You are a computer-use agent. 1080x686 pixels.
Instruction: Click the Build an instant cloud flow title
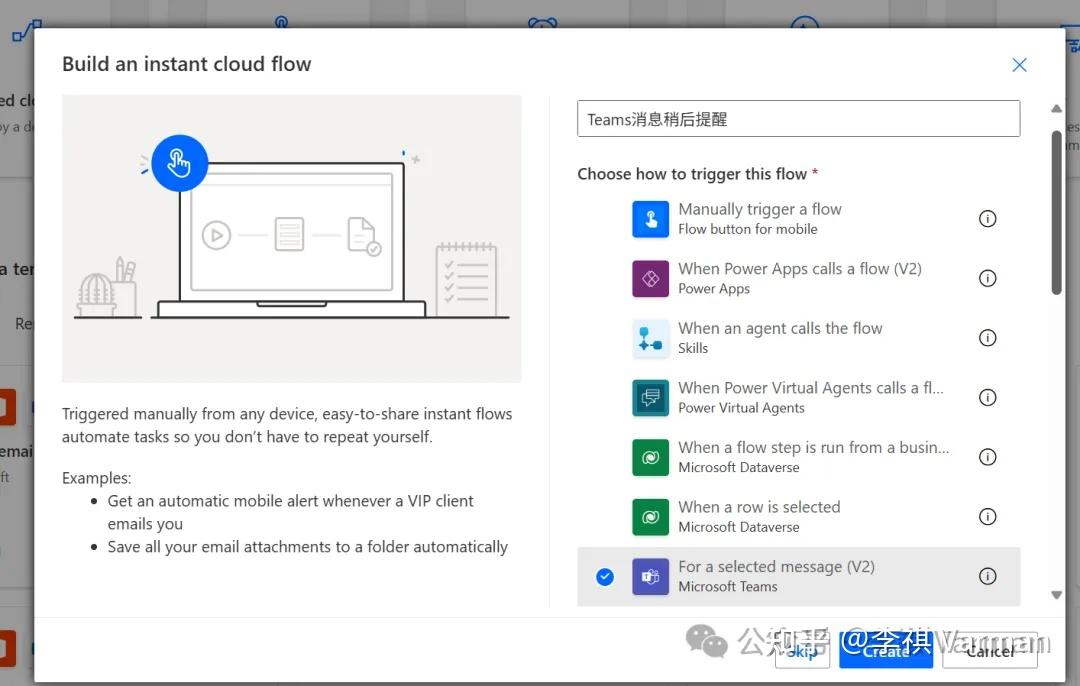click(x=187, y=64)
